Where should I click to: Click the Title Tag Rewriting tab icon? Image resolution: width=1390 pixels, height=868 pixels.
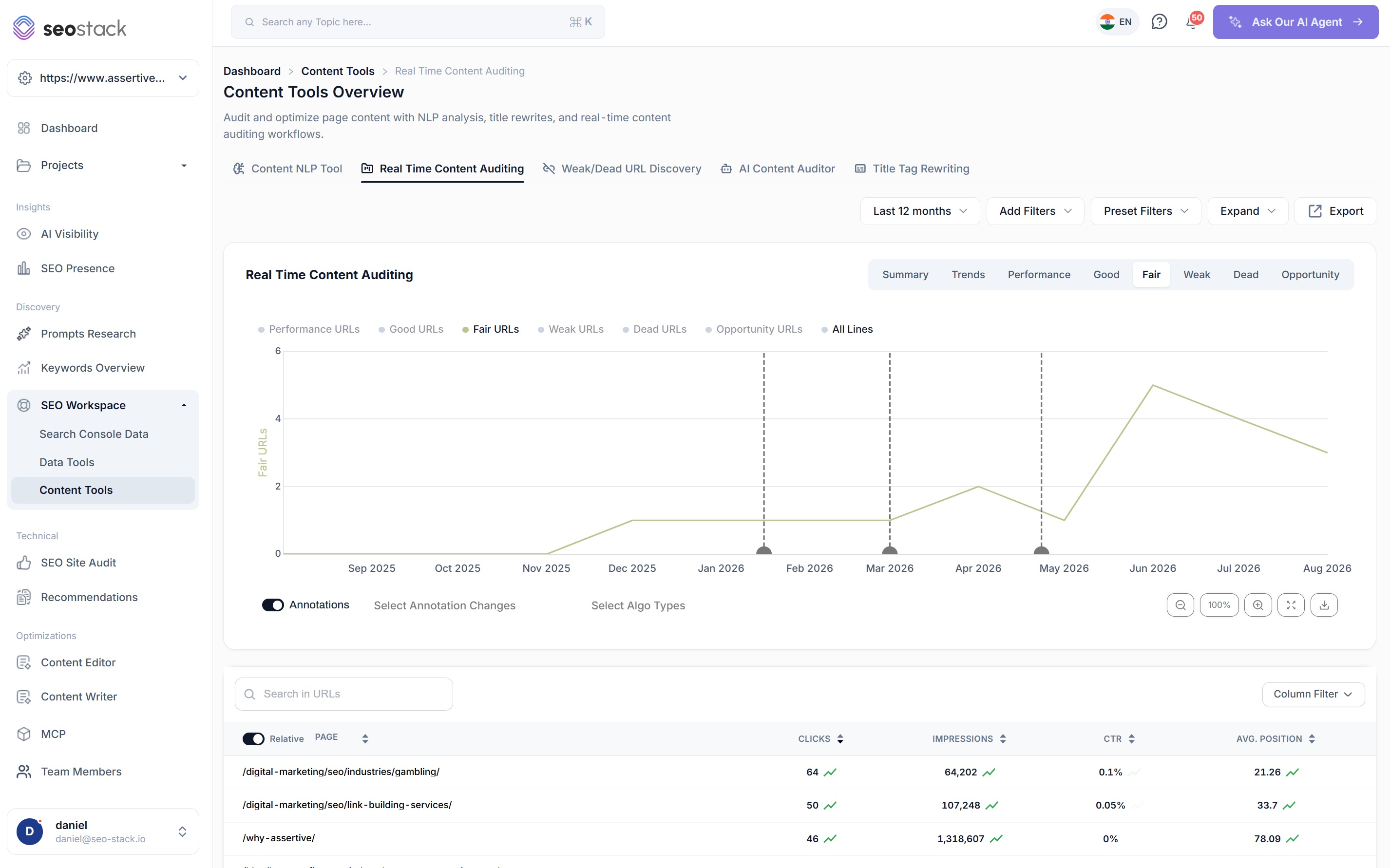[860, 169]
